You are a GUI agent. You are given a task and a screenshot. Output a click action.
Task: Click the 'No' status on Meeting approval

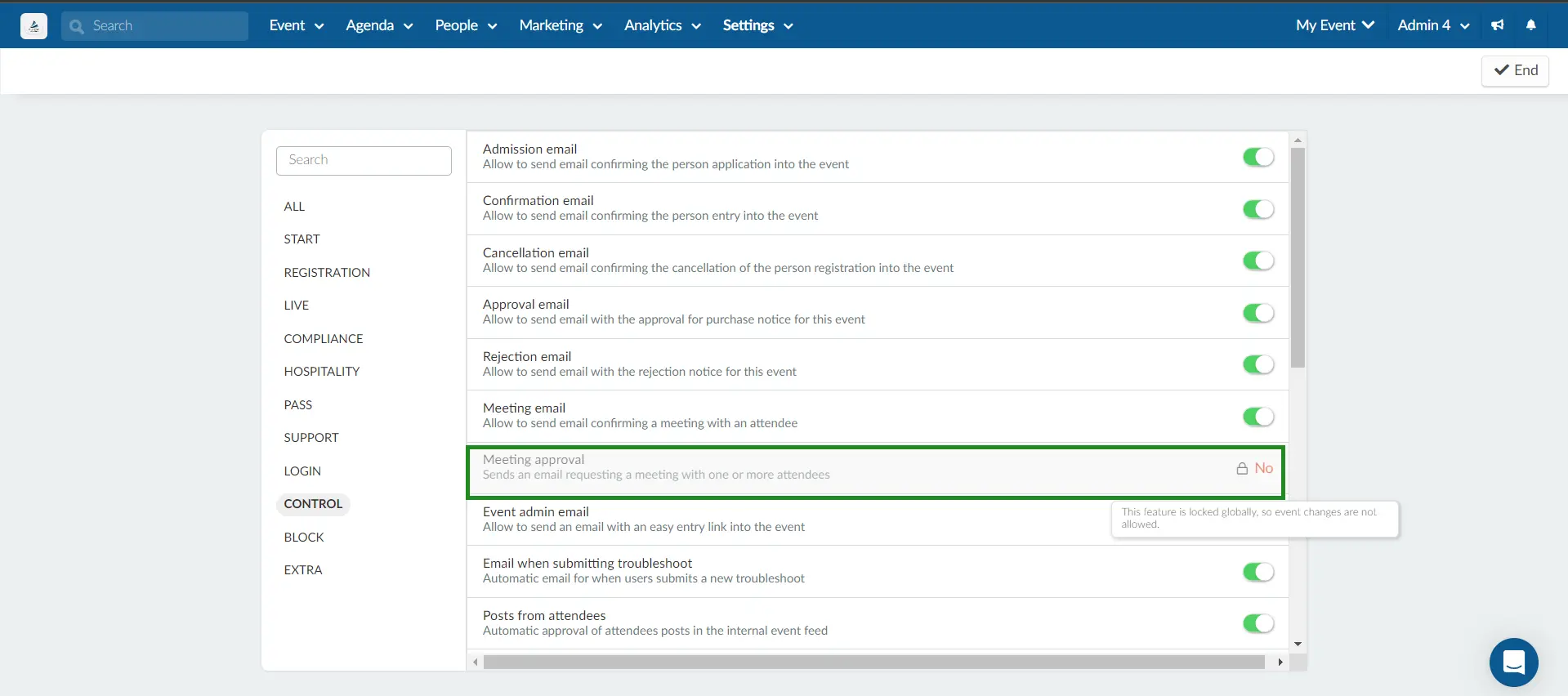point(1264,468)
